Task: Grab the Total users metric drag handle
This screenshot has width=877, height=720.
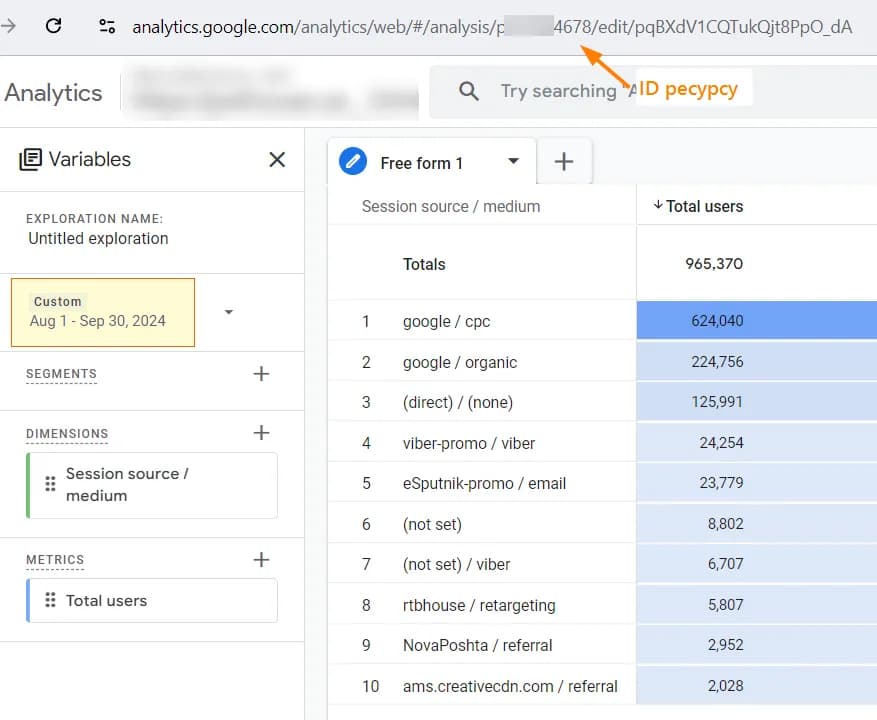Action: [x=50, y=600]
